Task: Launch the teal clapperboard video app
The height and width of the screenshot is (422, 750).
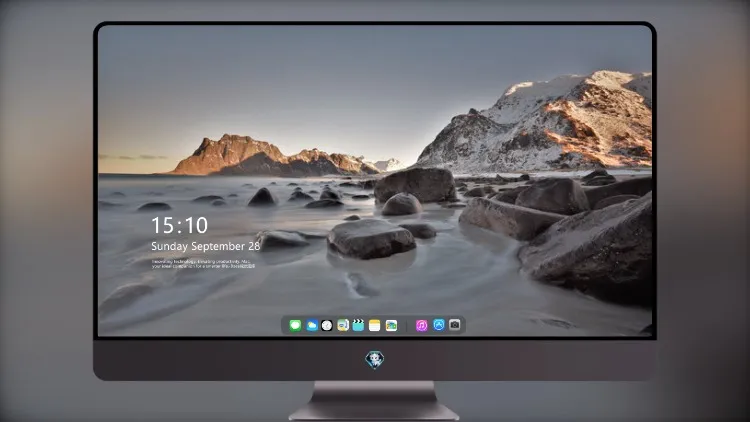Action: 358,325
